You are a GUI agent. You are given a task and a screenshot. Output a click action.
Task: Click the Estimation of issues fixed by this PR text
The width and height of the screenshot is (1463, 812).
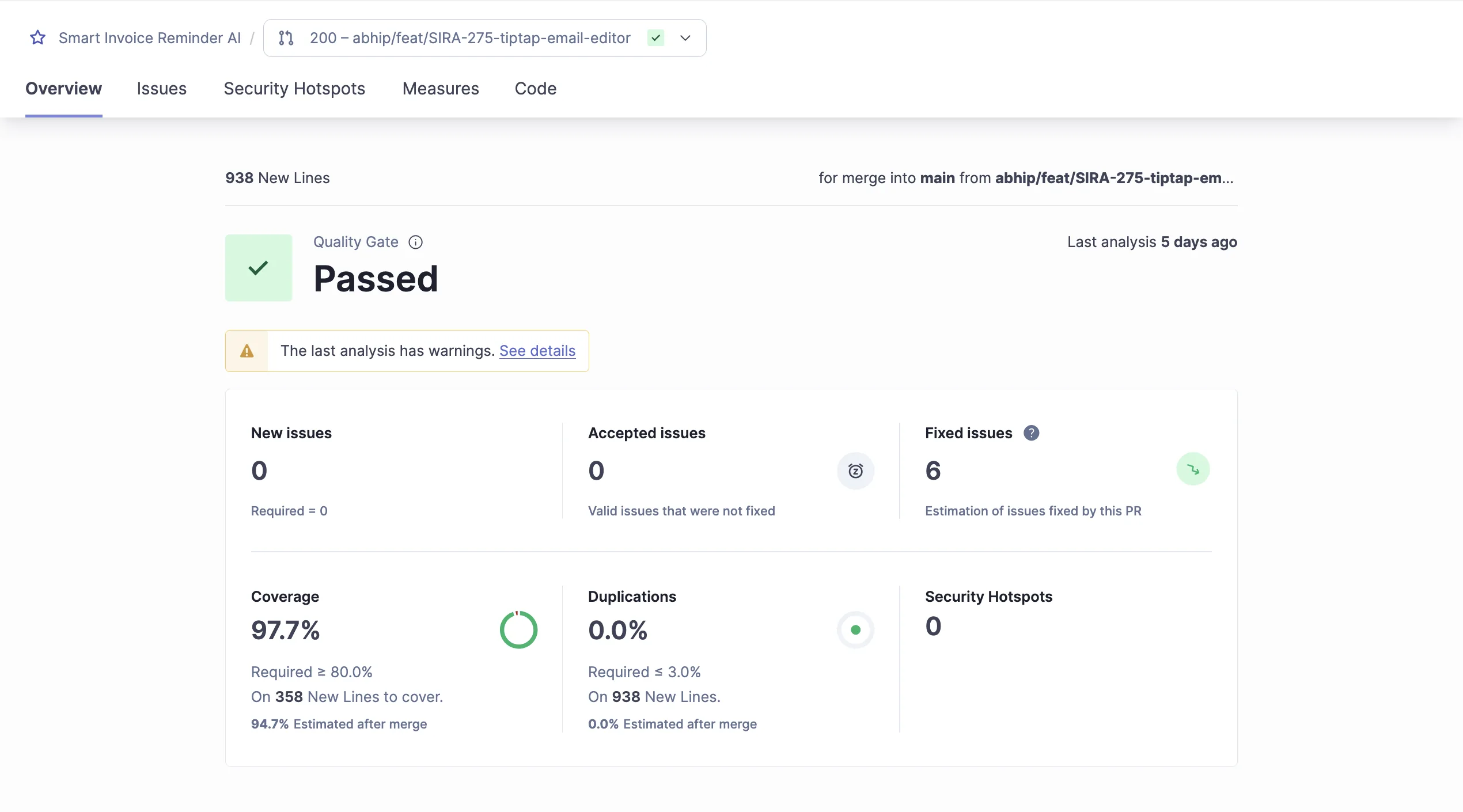pos(1033,511)
